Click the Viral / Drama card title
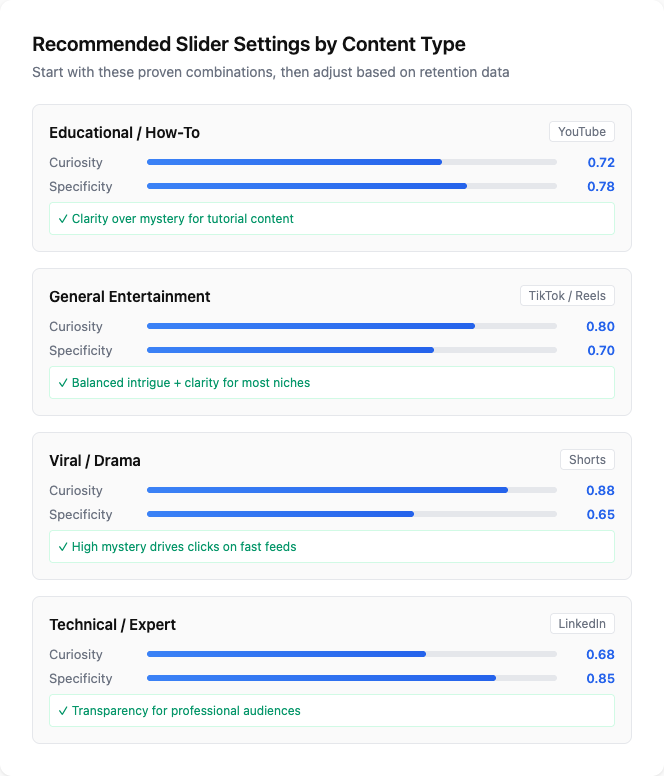Viewport: 664px width, 776px height. pyautogui.click(x=95, y=461)
